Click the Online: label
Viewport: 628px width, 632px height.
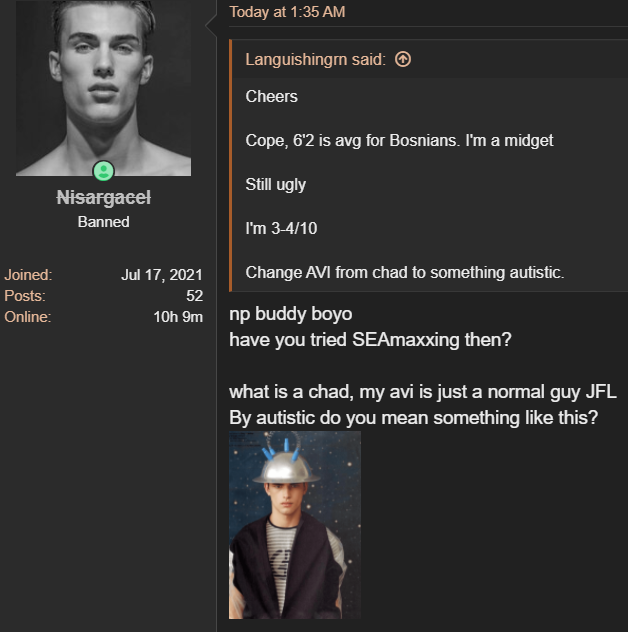[x=27, y=317]
